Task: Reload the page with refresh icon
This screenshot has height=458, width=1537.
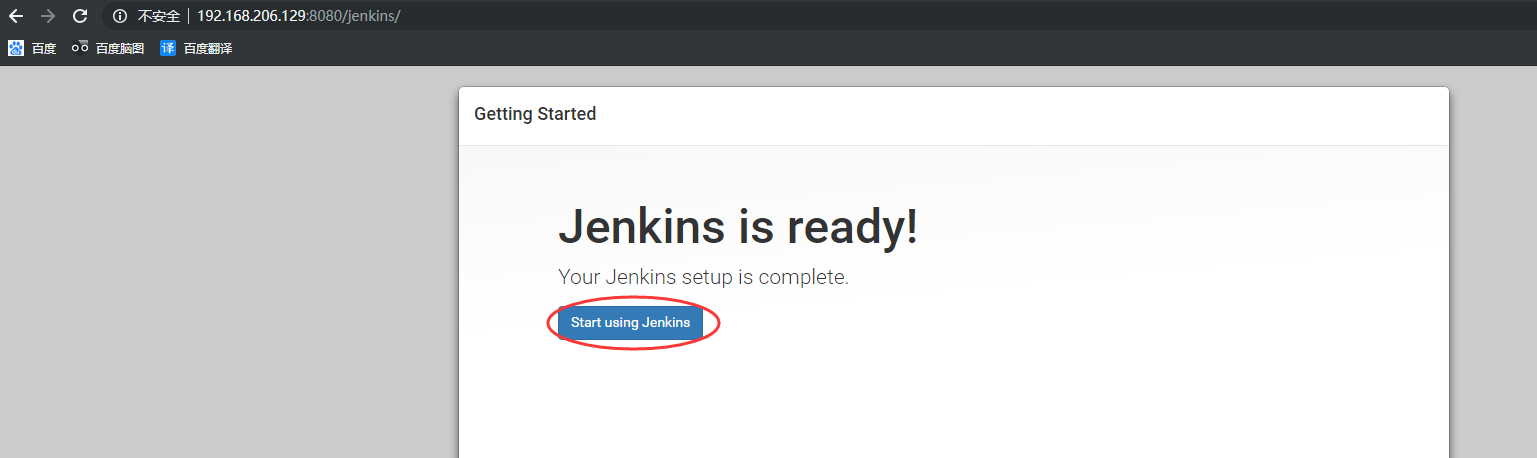Action: [80, 16]
